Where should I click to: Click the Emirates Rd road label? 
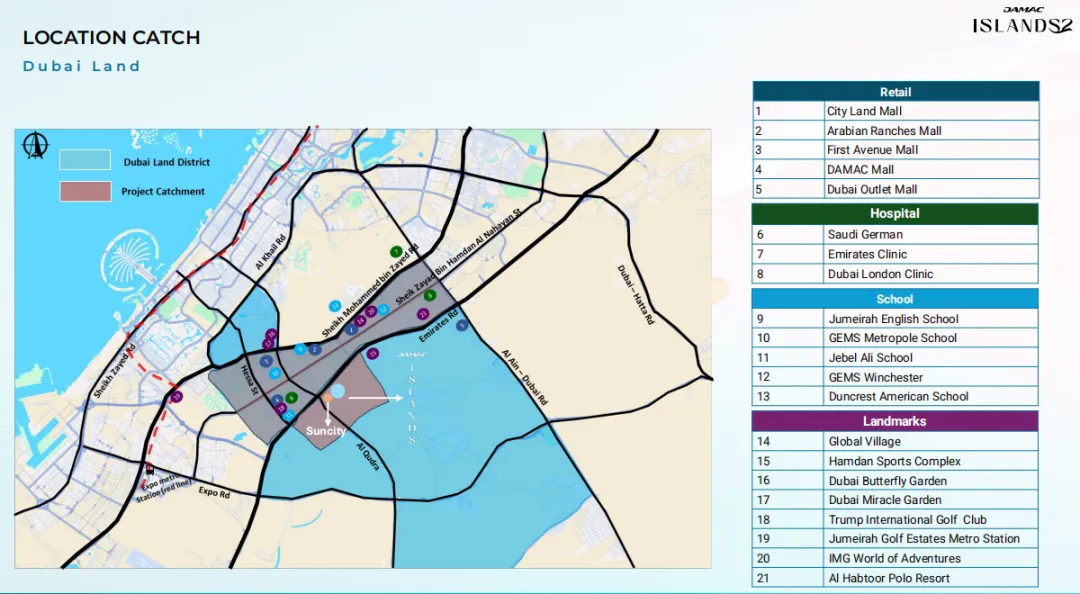pos(439,326)
